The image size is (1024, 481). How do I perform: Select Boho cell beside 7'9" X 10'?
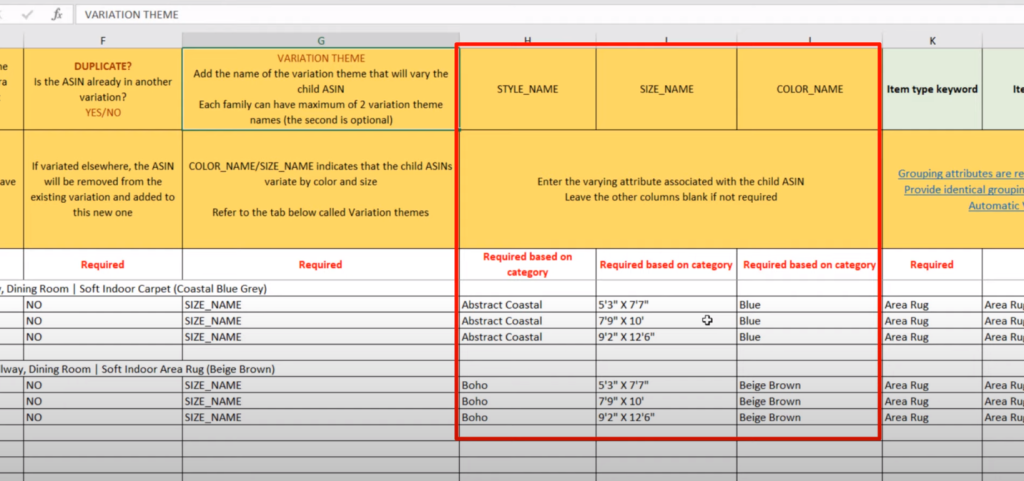coord(528,401)
